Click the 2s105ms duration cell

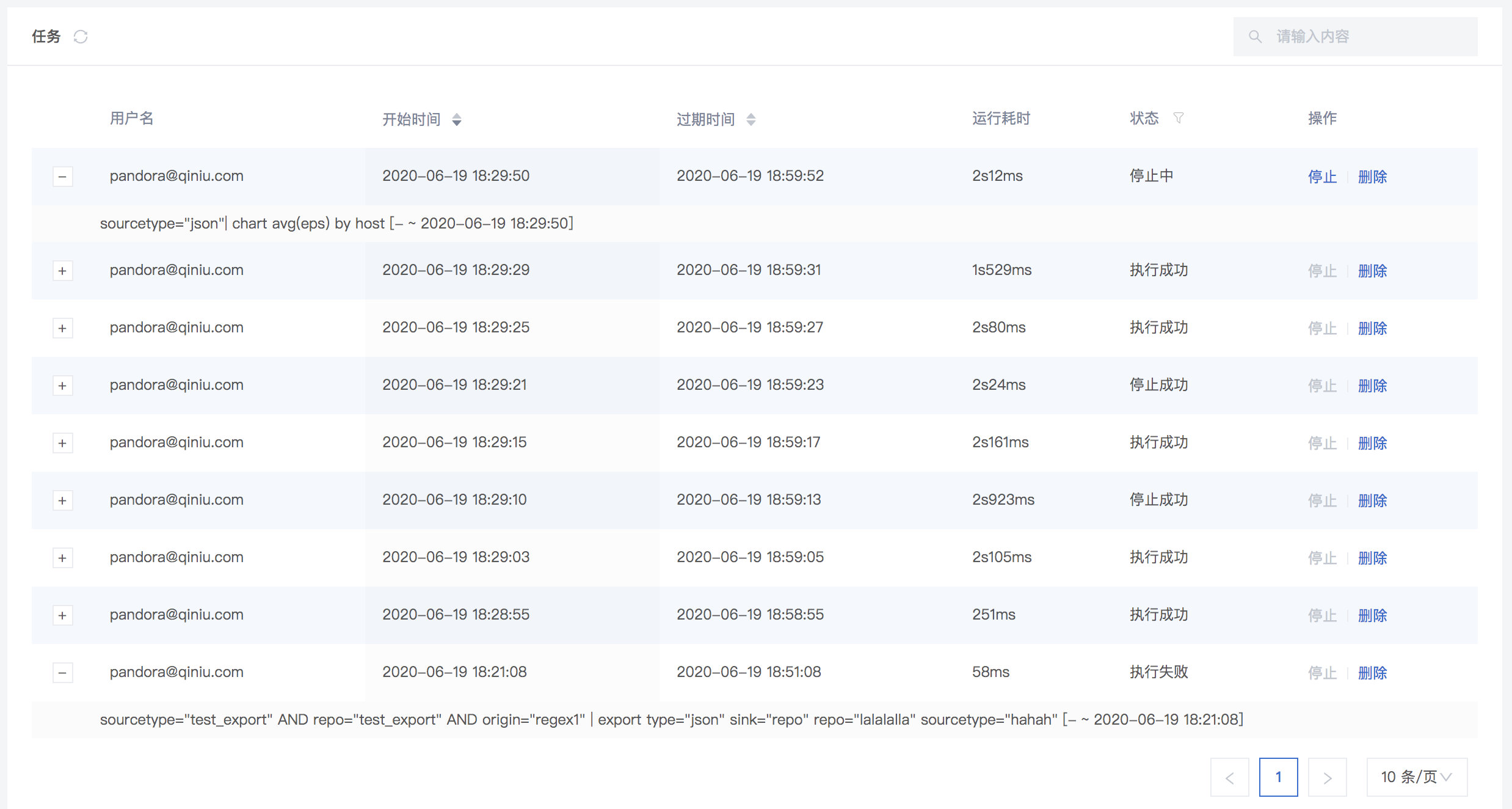tap(1001, 557)
